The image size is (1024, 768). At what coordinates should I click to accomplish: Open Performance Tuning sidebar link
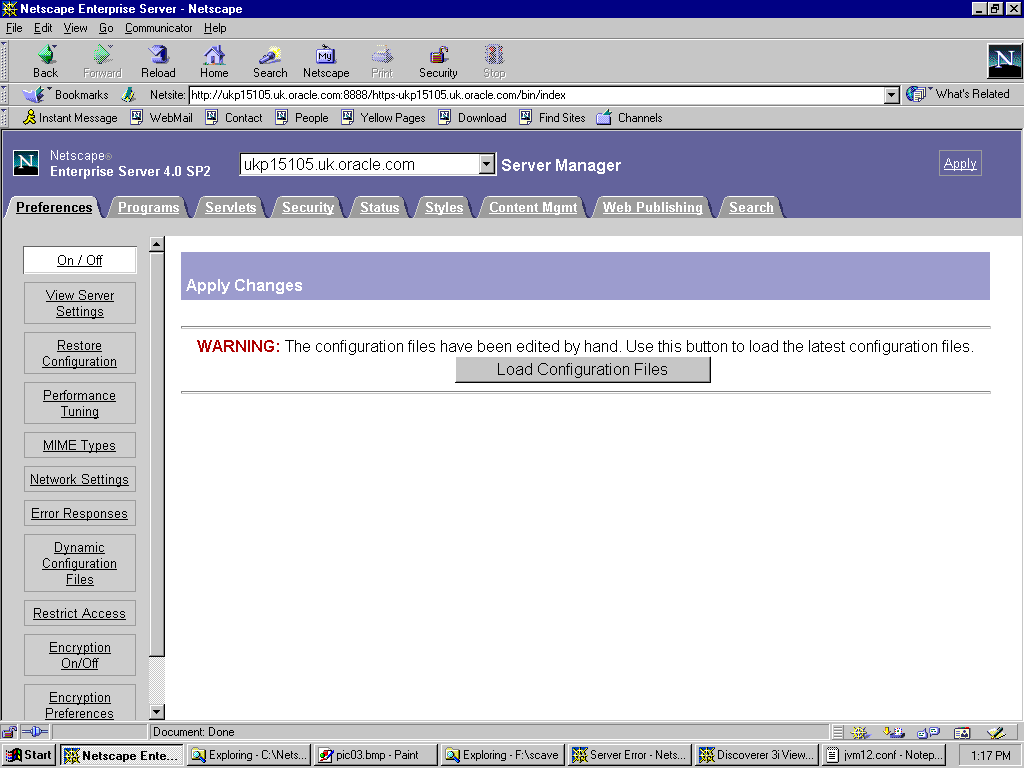pos(80,403)
